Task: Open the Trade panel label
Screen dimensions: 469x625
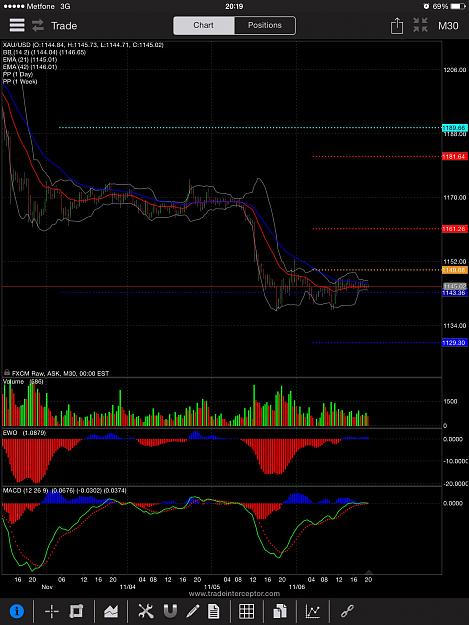Action: [64, 26]
